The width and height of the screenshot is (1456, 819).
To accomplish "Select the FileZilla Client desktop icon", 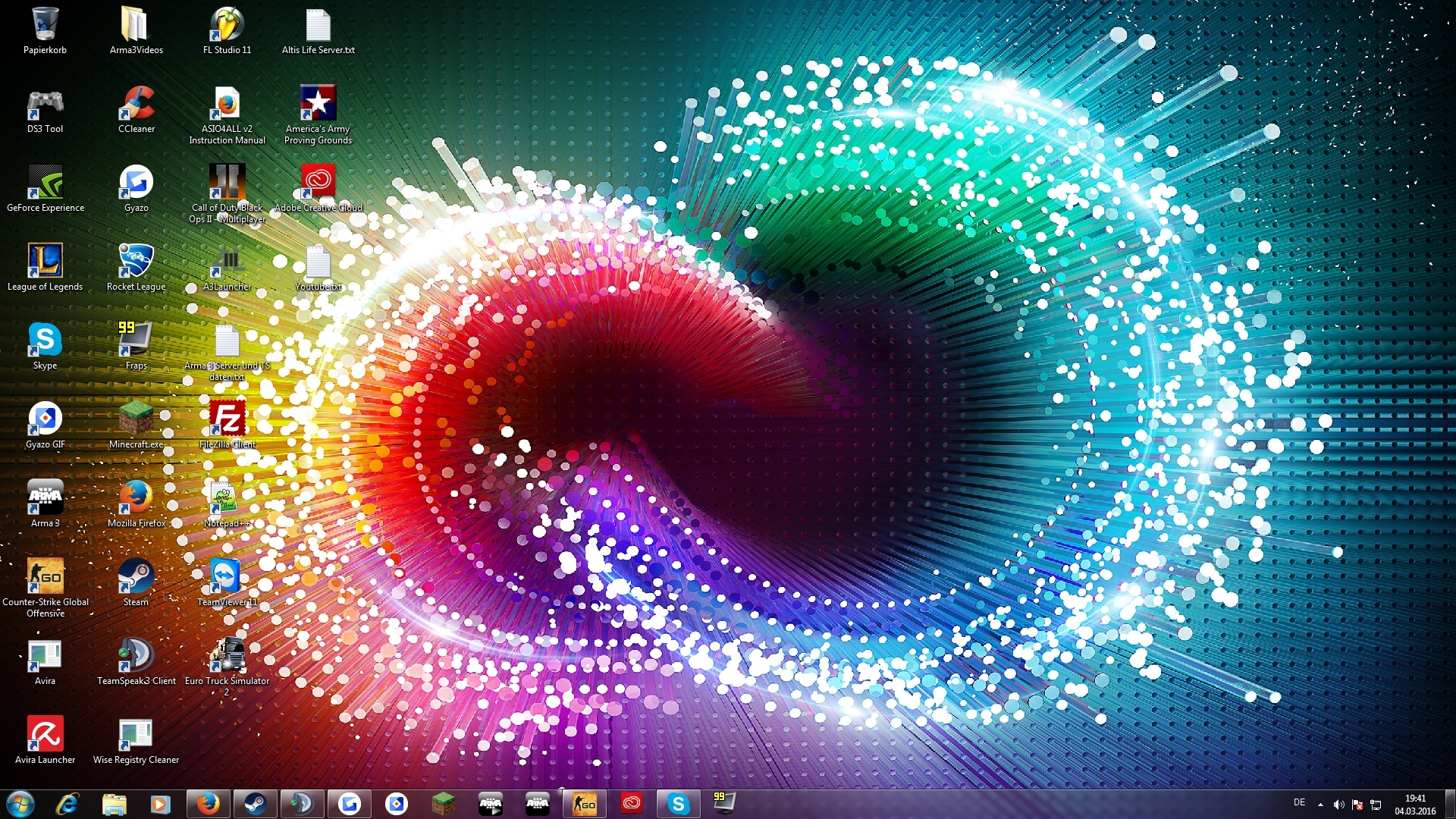I will click(x=227, y=419).
